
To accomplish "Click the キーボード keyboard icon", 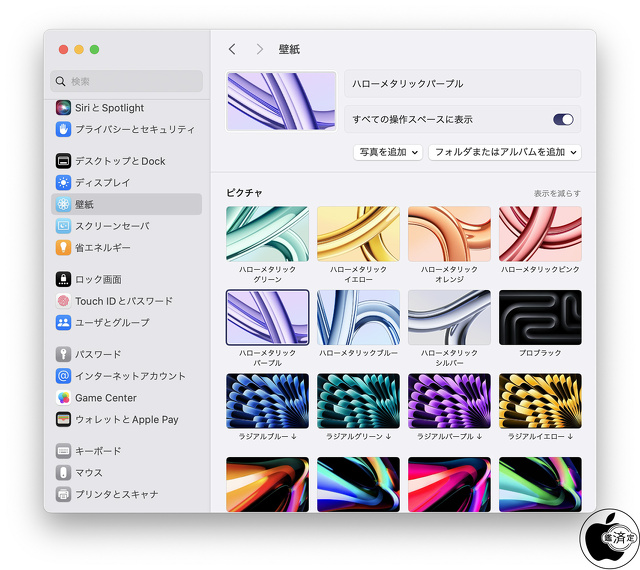I will pyautogui.click(x=63, y=451).
